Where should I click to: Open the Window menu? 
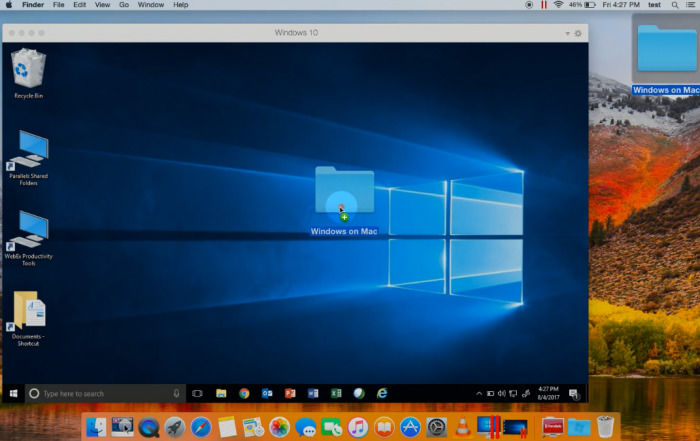click(x=150, y=5)
